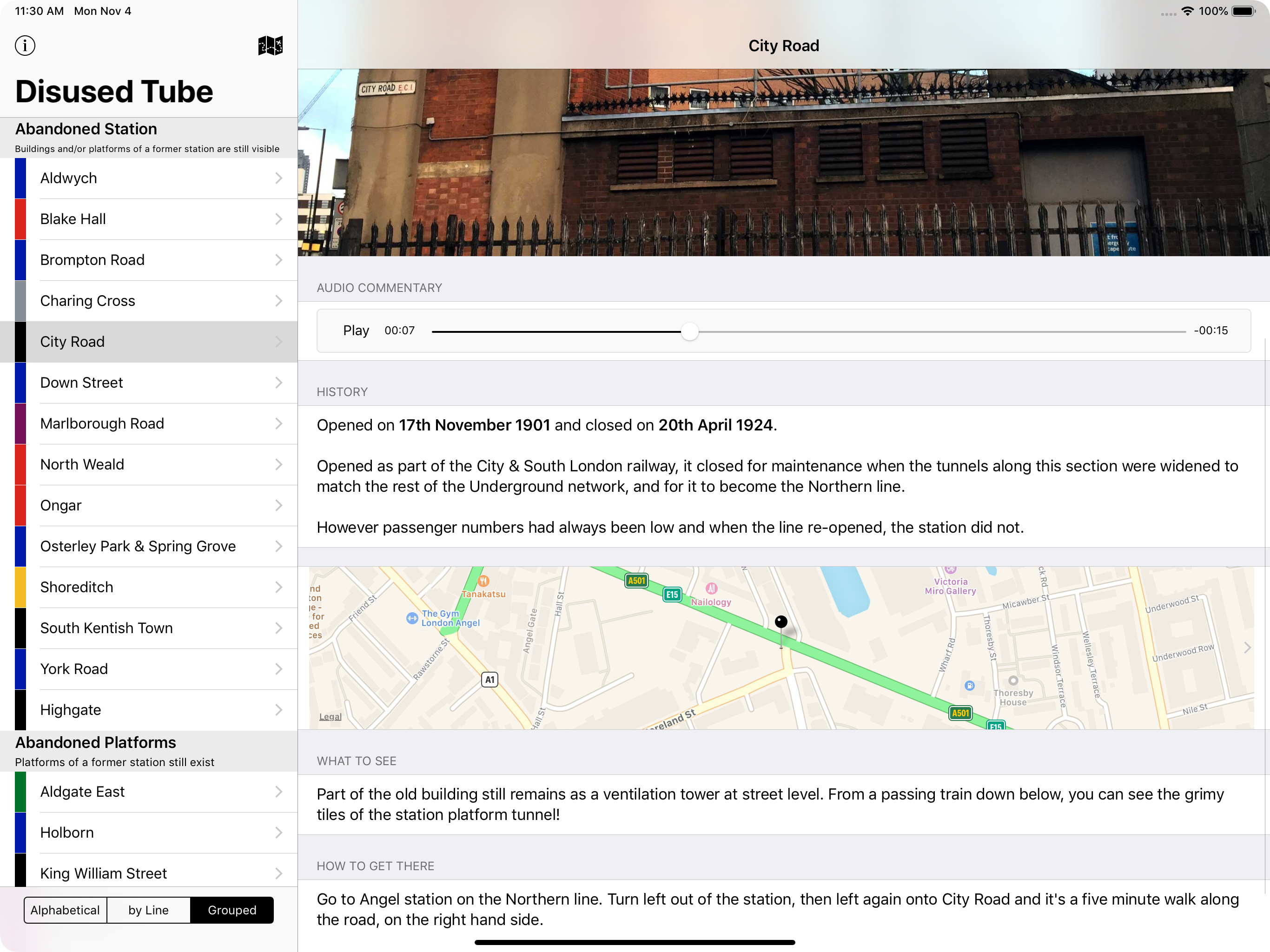Tap the Tanakatsu restaurant map icon
Screen dimensions: 1270x952
click(483, 581)
